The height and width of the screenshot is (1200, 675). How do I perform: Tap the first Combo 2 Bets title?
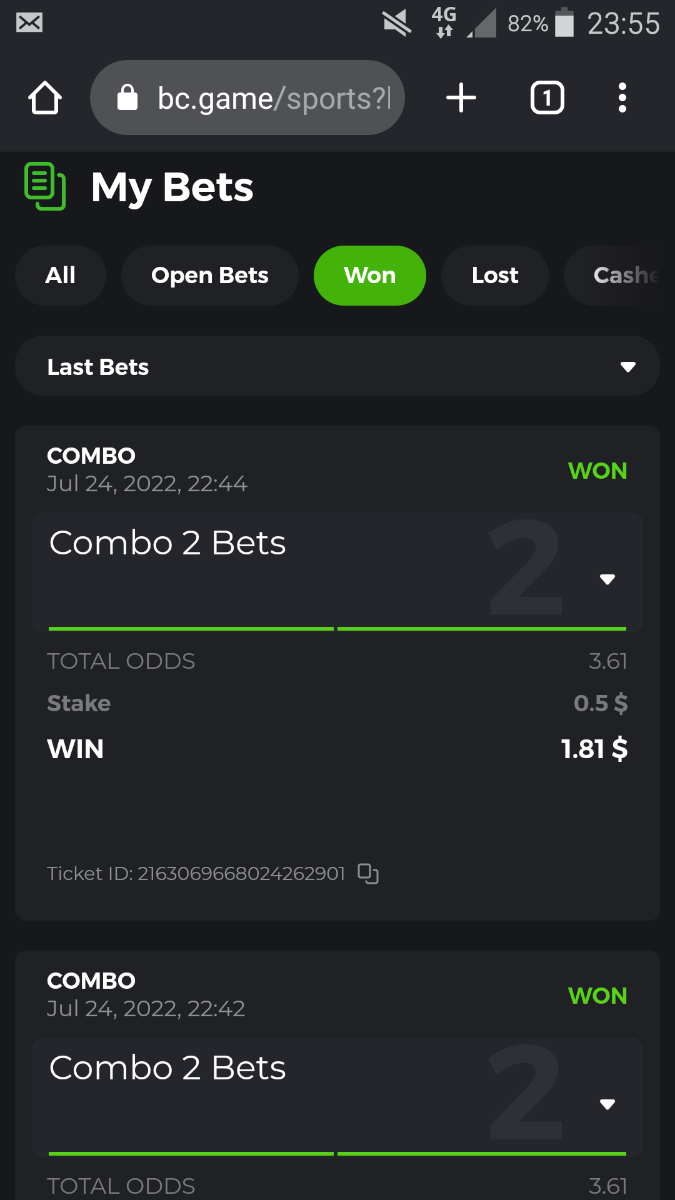(168, 543)
